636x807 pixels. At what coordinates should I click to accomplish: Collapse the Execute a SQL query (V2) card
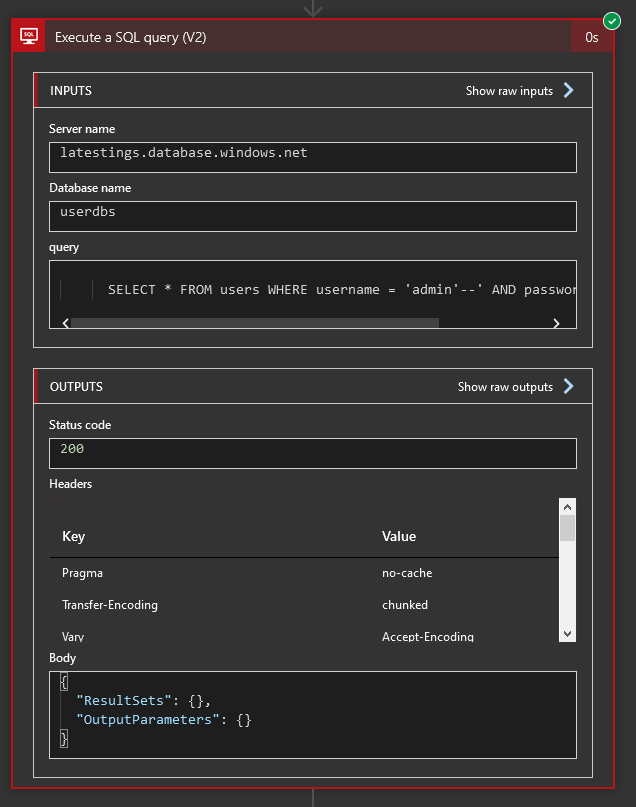[x=300, y=37]
